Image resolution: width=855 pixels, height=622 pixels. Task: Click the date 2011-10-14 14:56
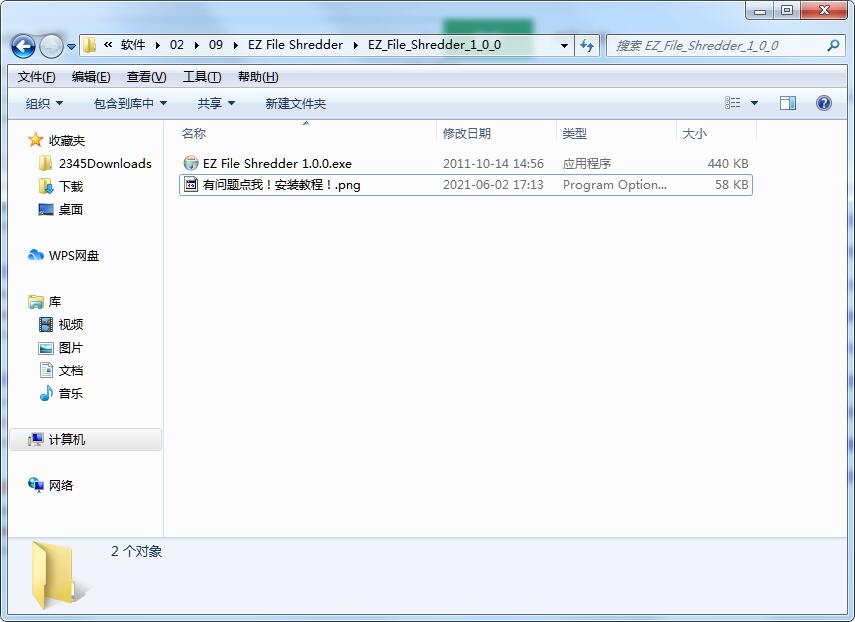click(x=493, y=164)
